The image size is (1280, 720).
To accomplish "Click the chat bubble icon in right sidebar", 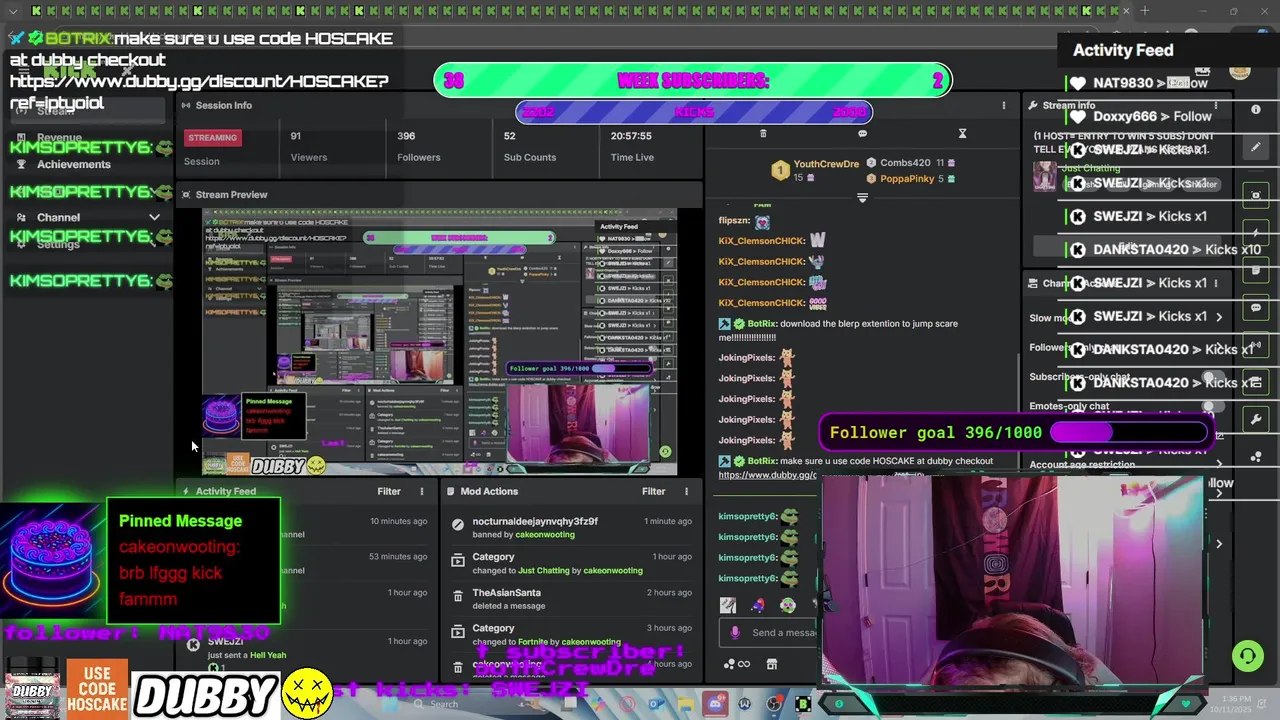I will point(1256,308).
